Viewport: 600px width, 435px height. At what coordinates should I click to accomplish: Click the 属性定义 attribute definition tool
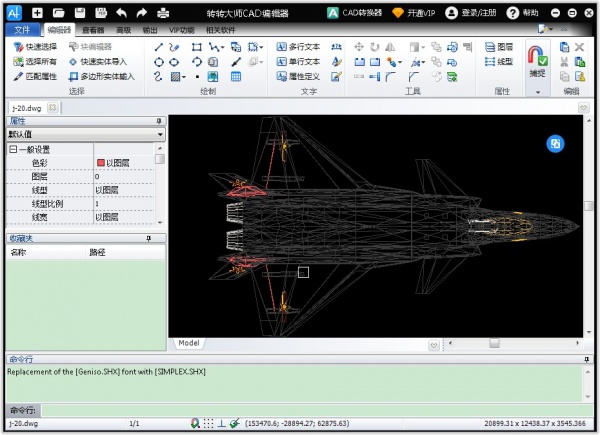click(x=297, y=76)
